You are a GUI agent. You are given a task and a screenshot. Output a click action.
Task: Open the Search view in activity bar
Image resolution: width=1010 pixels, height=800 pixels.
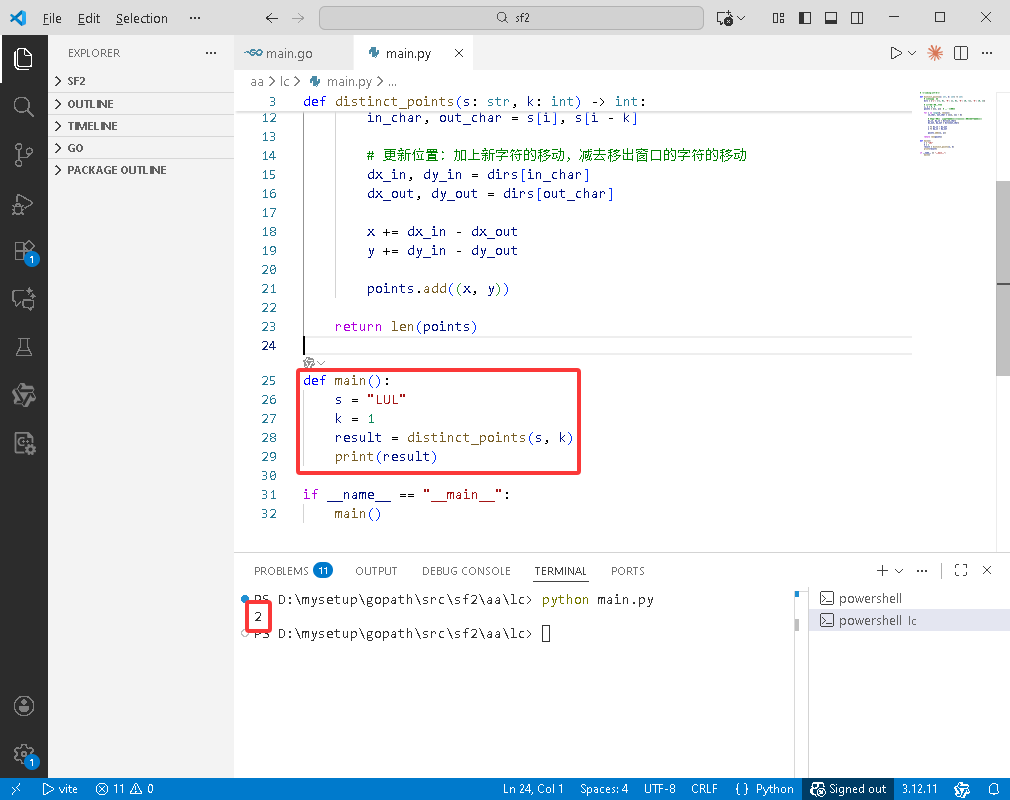[x=23, y=107]
